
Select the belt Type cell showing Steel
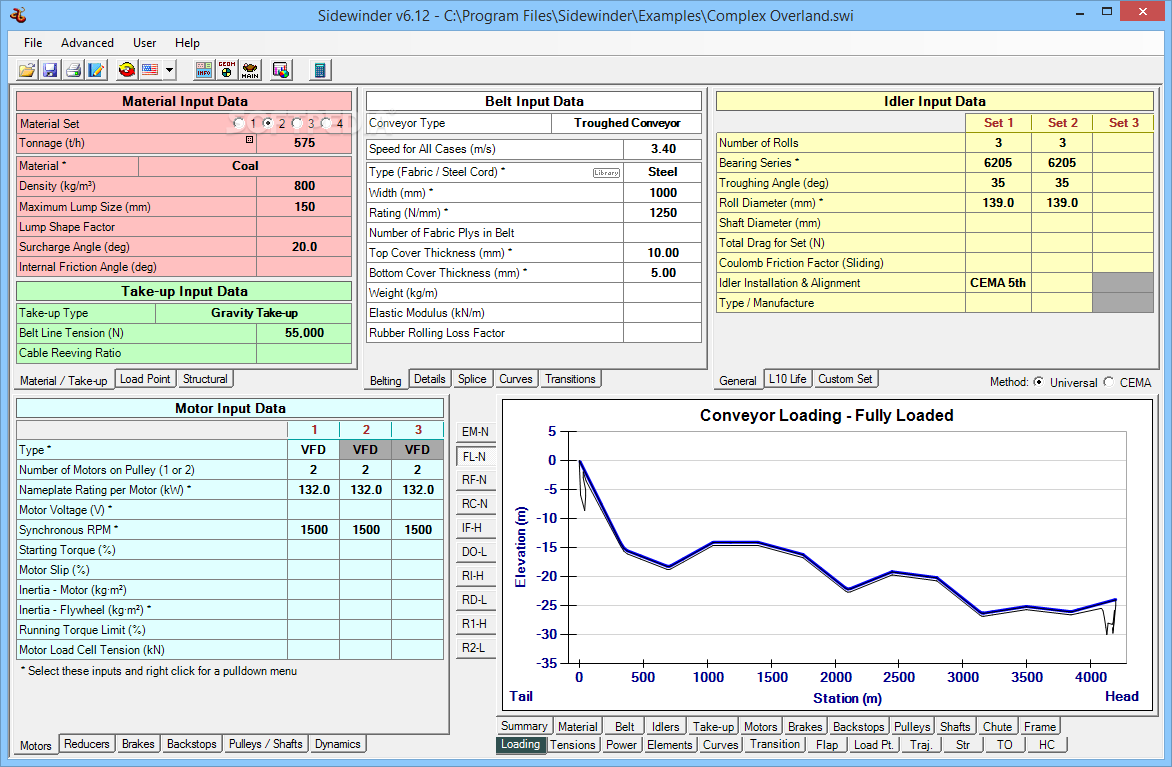coord(663,172)
